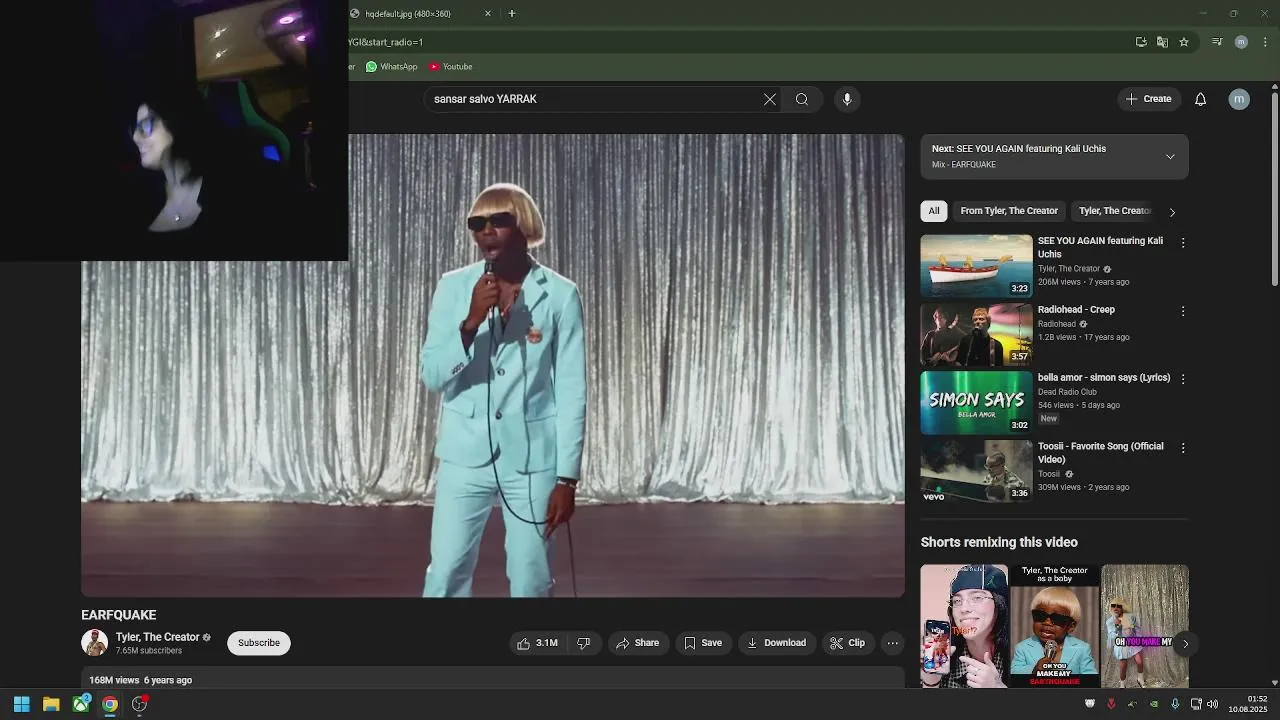Open Radiohead Creep thumbnail

tap(976, 334)
